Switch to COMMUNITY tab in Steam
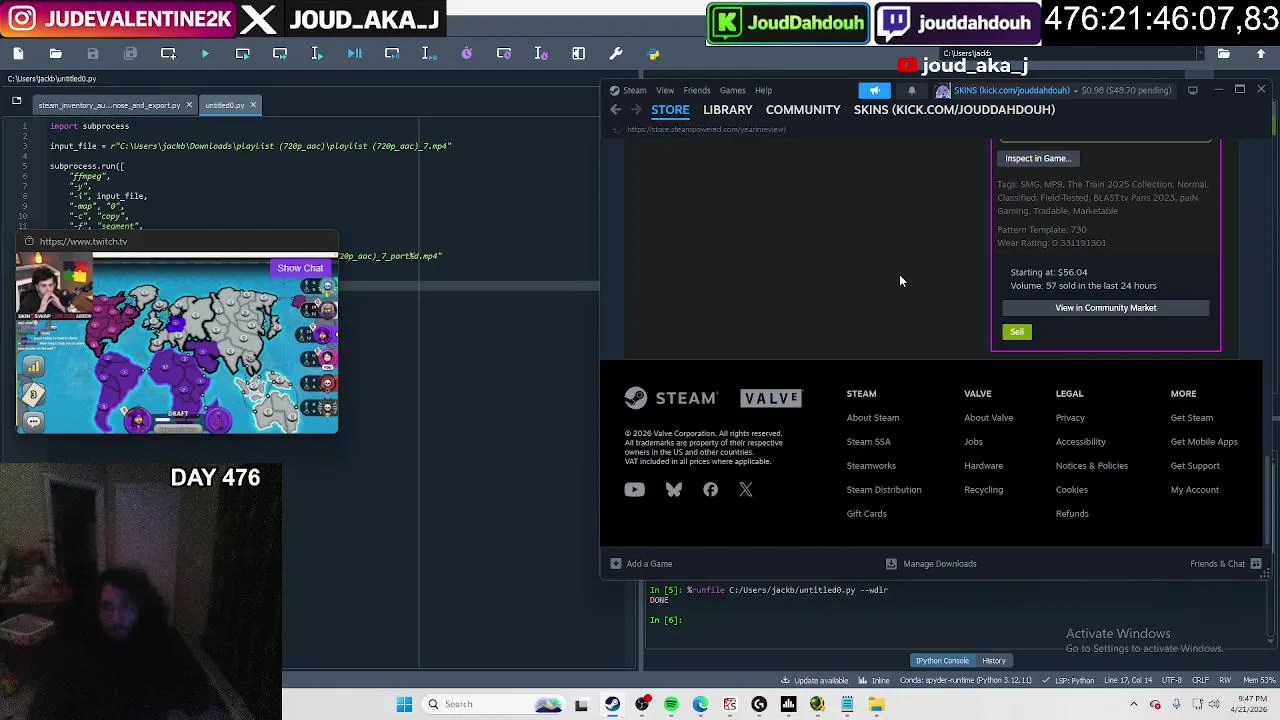1280x720 pixels. (x=803, y=110)
